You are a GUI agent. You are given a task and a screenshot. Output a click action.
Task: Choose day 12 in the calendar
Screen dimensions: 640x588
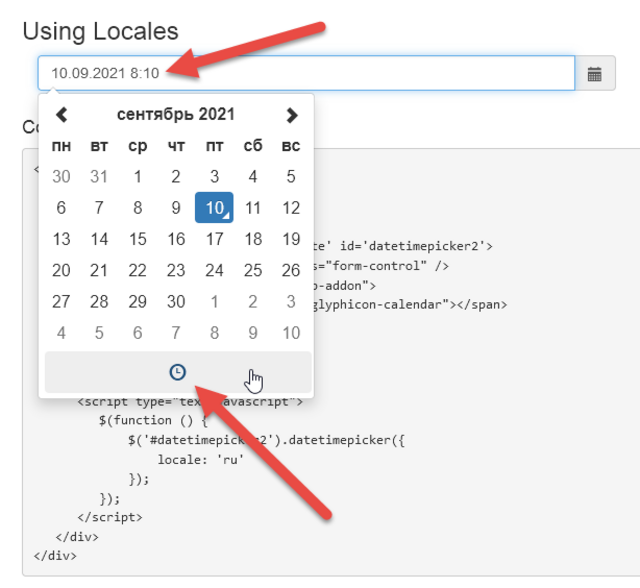click(291, 208)
